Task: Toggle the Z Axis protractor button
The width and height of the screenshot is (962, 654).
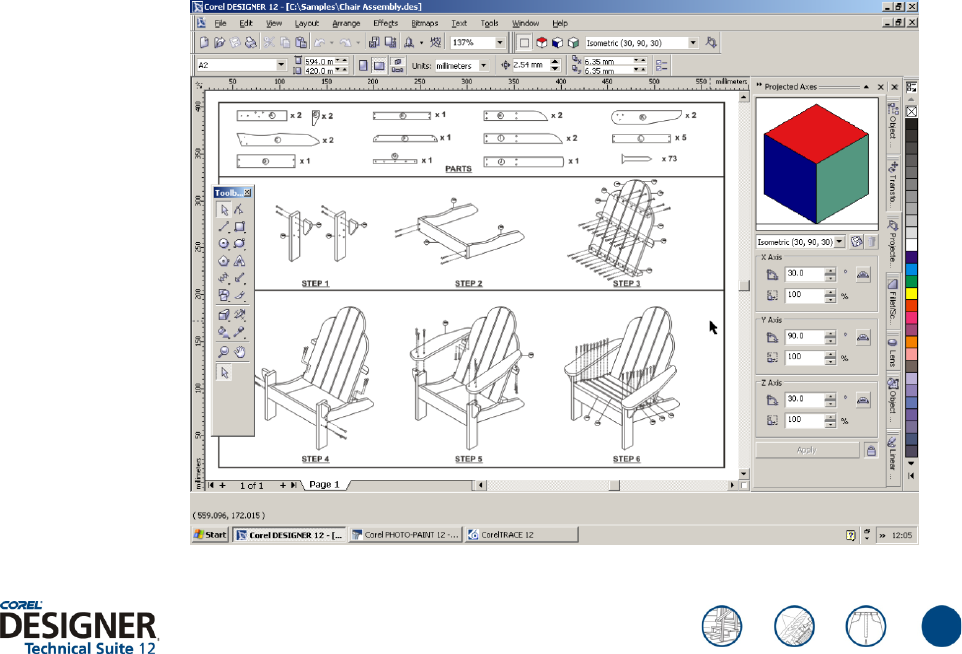Action: point(863,400)
